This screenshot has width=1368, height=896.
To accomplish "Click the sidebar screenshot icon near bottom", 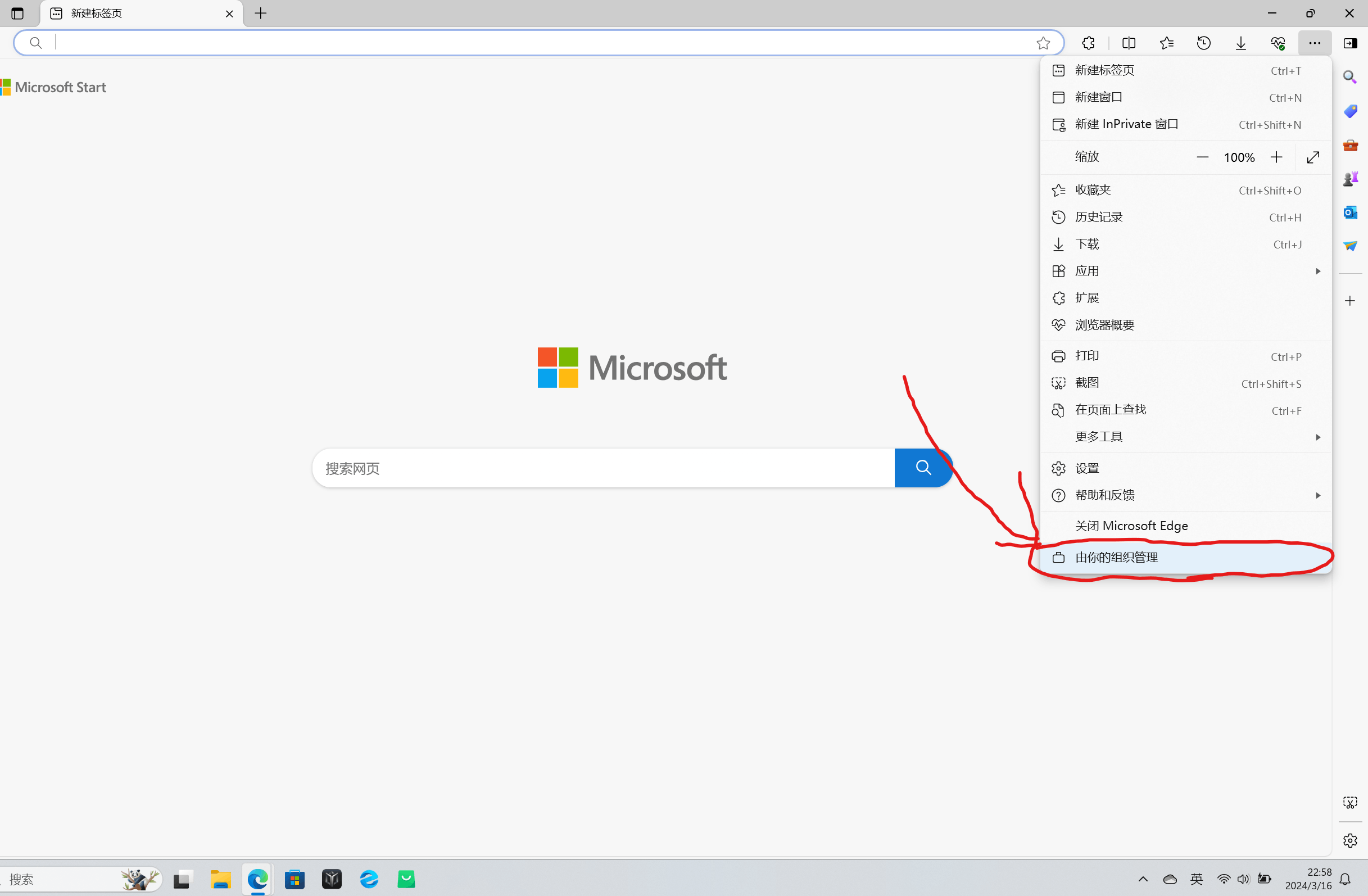I will (x=1349, y=802).
